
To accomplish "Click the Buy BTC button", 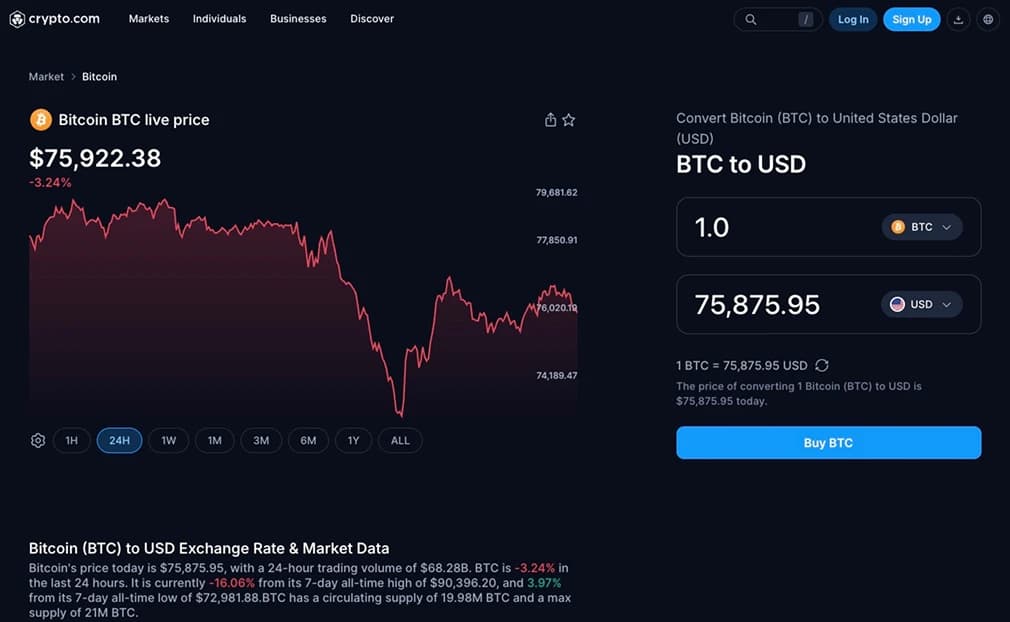I will 828,442.
